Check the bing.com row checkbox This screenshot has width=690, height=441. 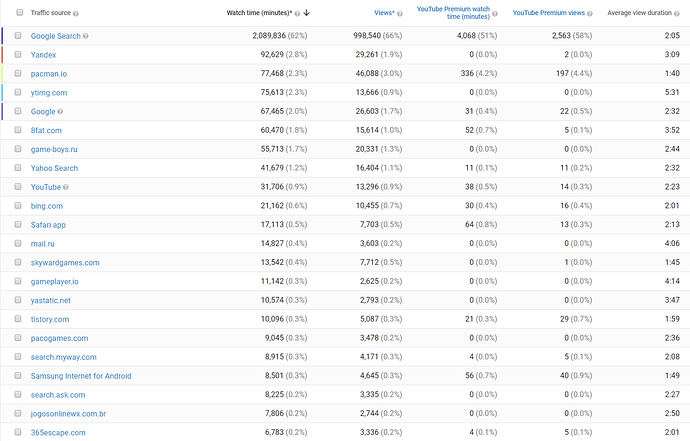18,206
